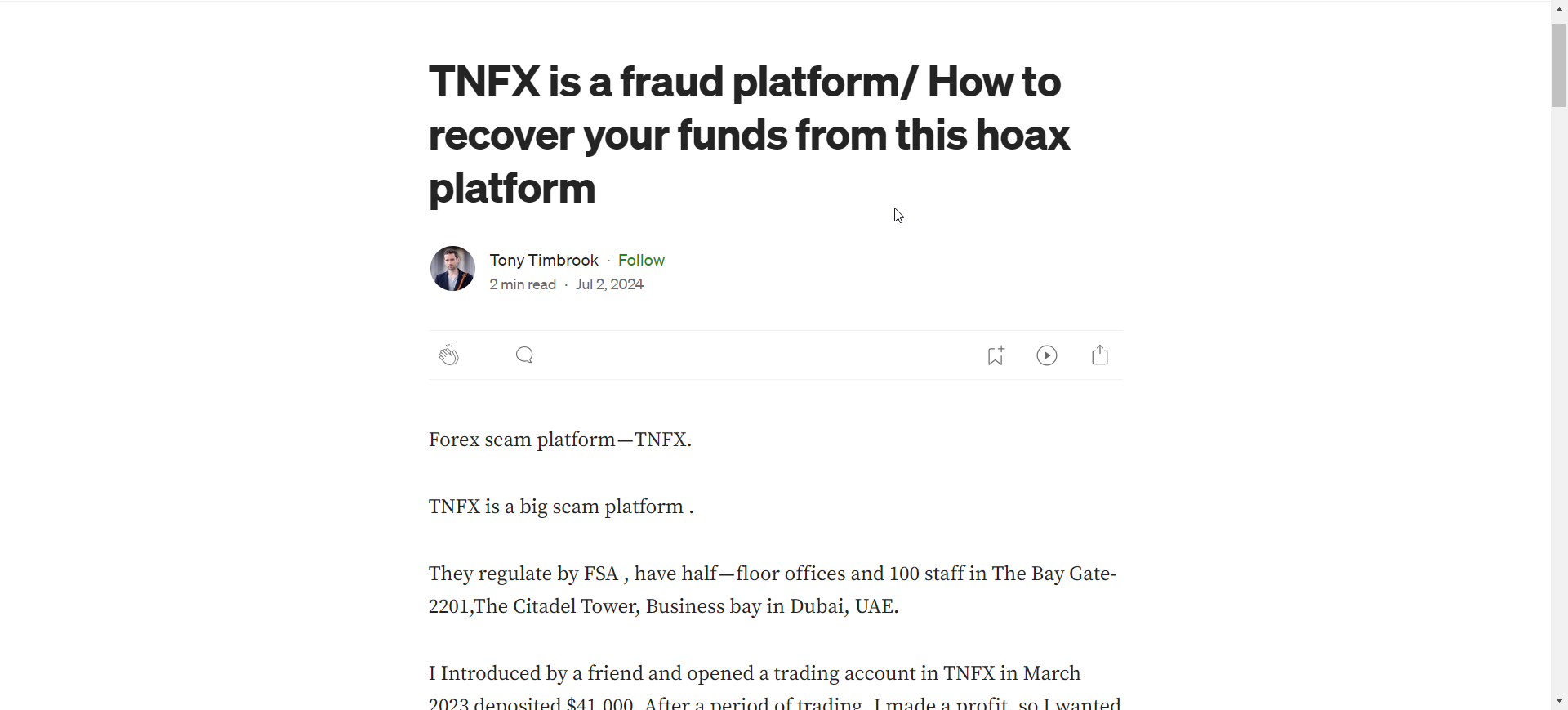Viewport: 1568px width, 710px height.
Task: Follow Tony Timbrook
Action: point(641,260)
